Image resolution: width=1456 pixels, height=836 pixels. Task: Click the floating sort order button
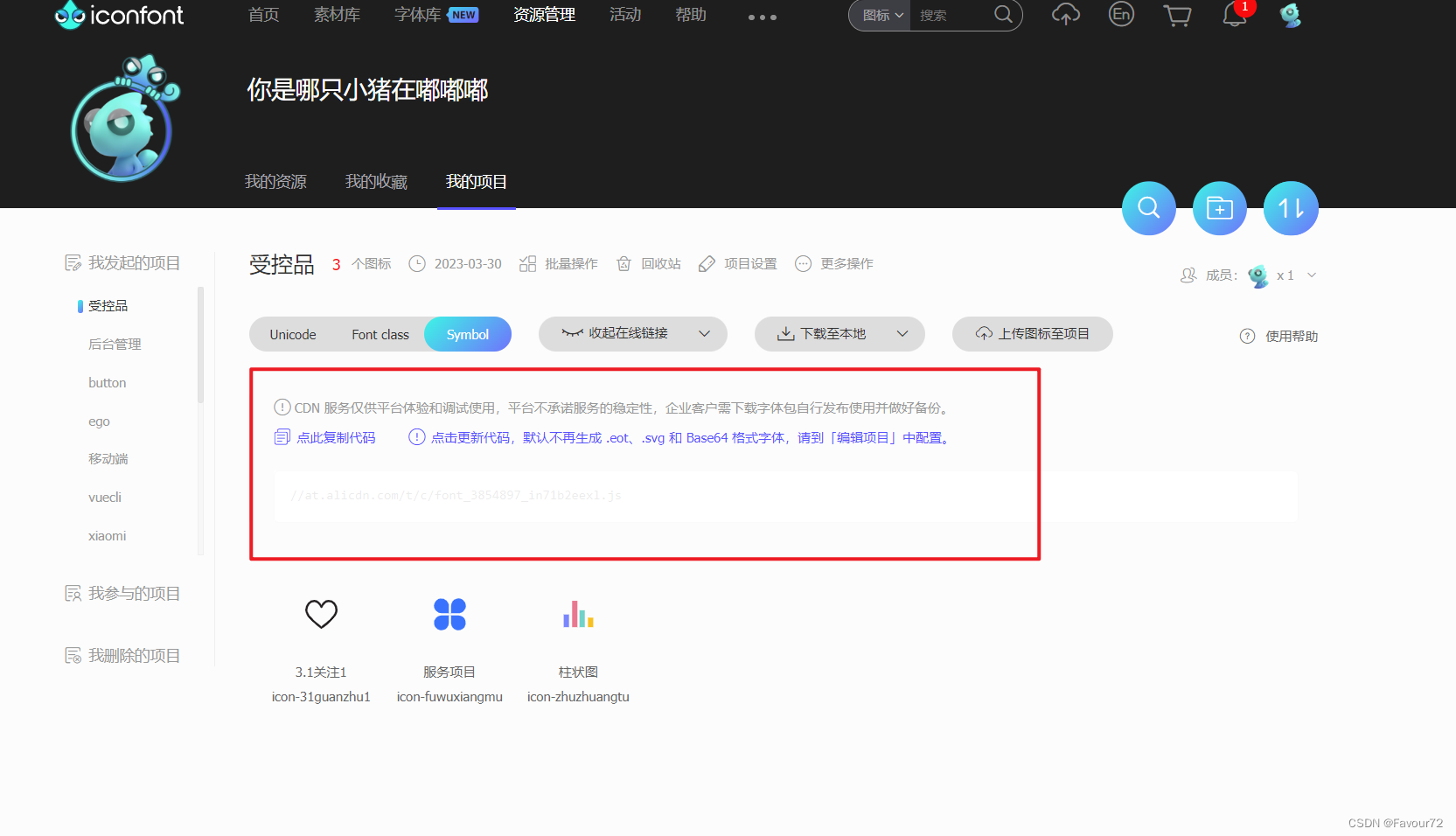[1290, 208]
